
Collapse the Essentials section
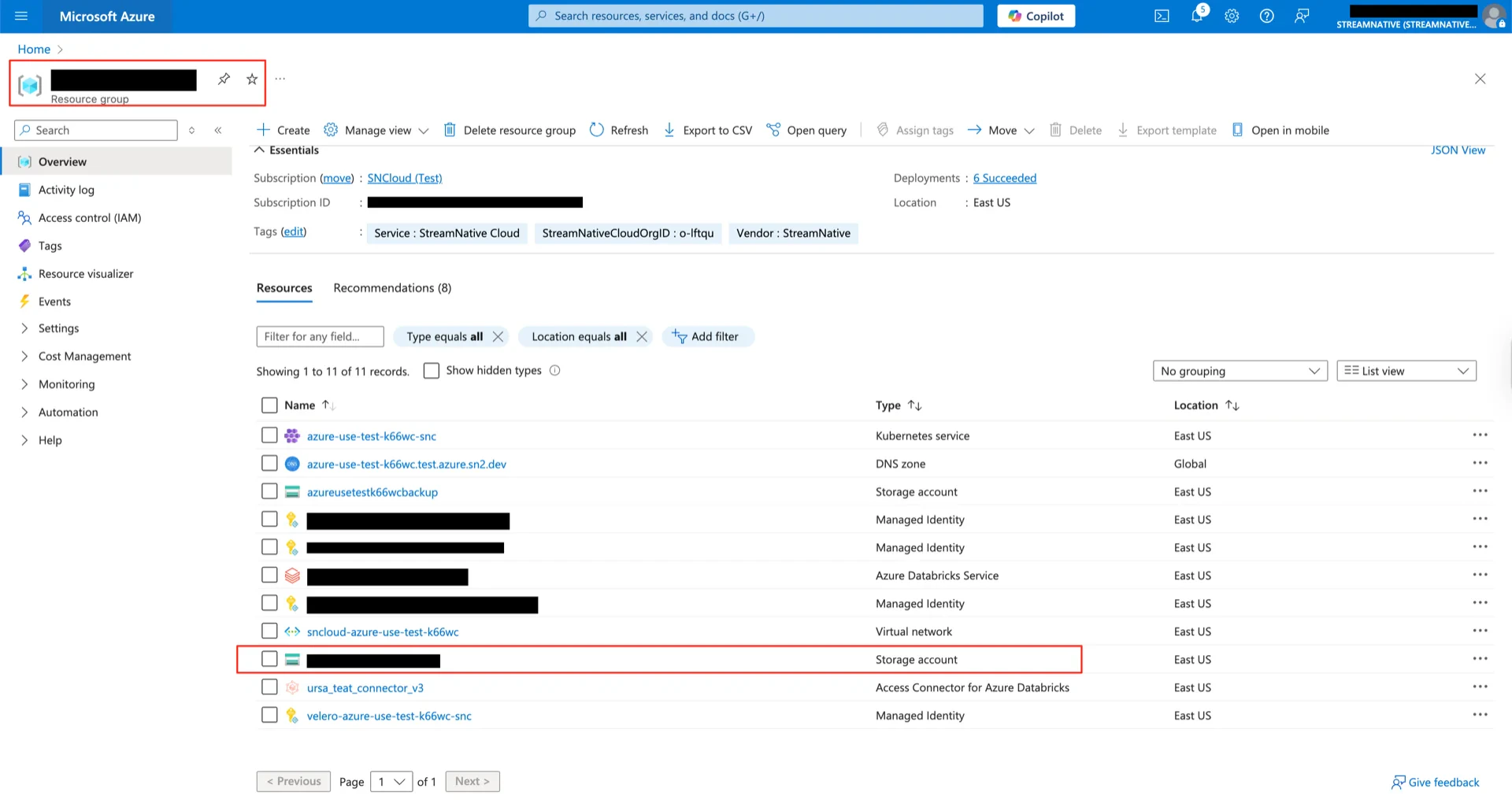[286, 150]
